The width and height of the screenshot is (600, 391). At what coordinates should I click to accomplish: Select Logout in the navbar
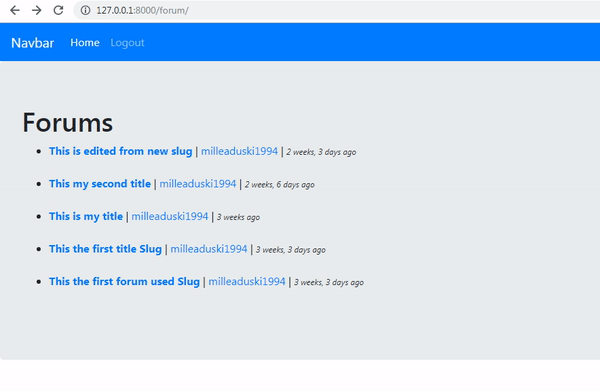[x=127, y=42]
